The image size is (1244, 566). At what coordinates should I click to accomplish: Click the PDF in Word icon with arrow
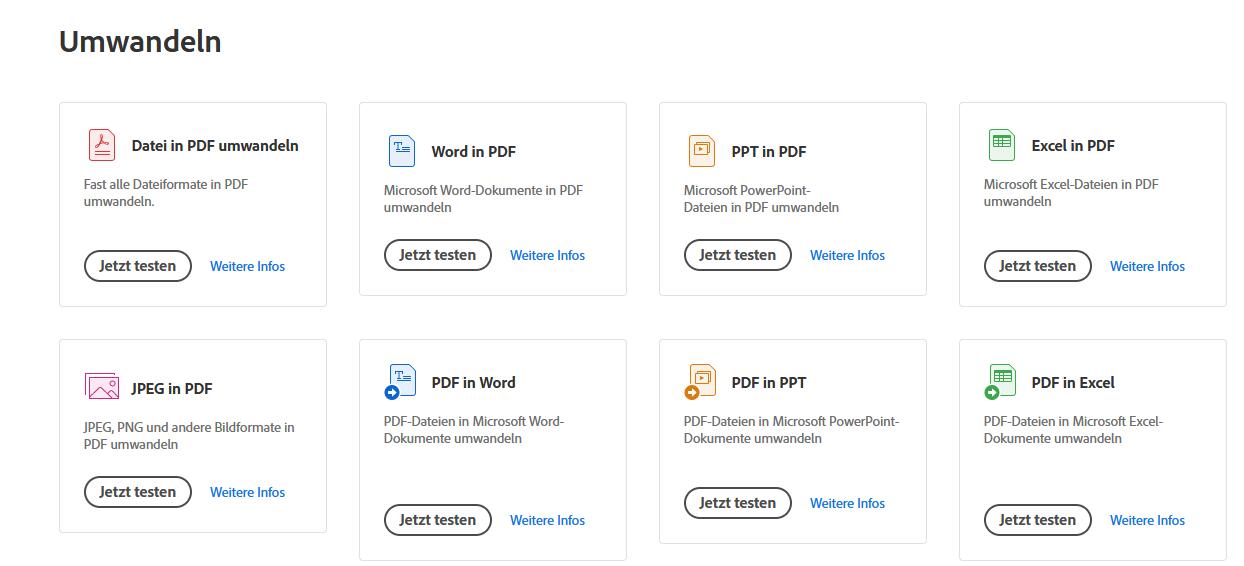[x=400, y=382]
